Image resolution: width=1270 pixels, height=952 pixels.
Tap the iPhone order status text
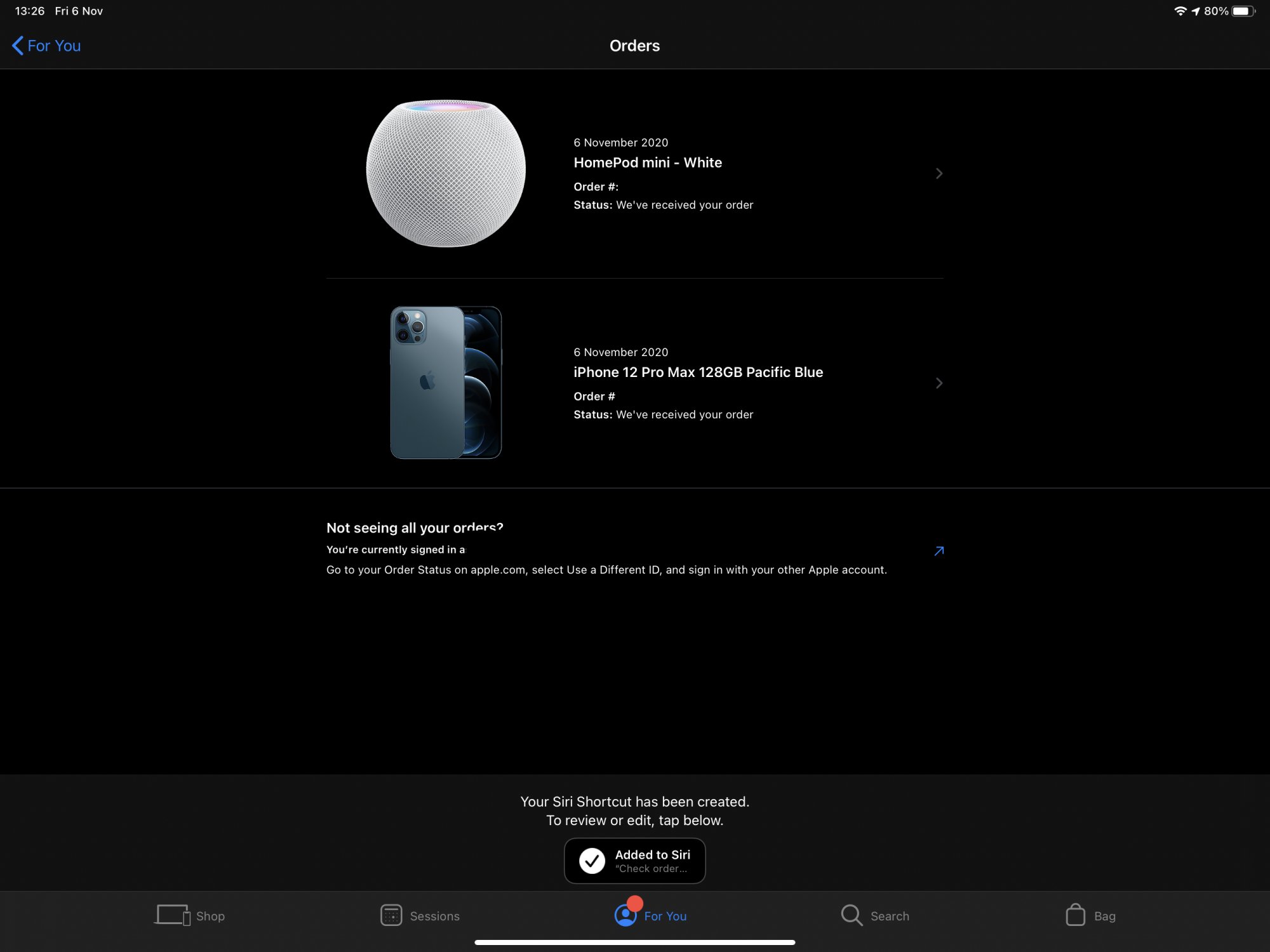coord(663,414)
